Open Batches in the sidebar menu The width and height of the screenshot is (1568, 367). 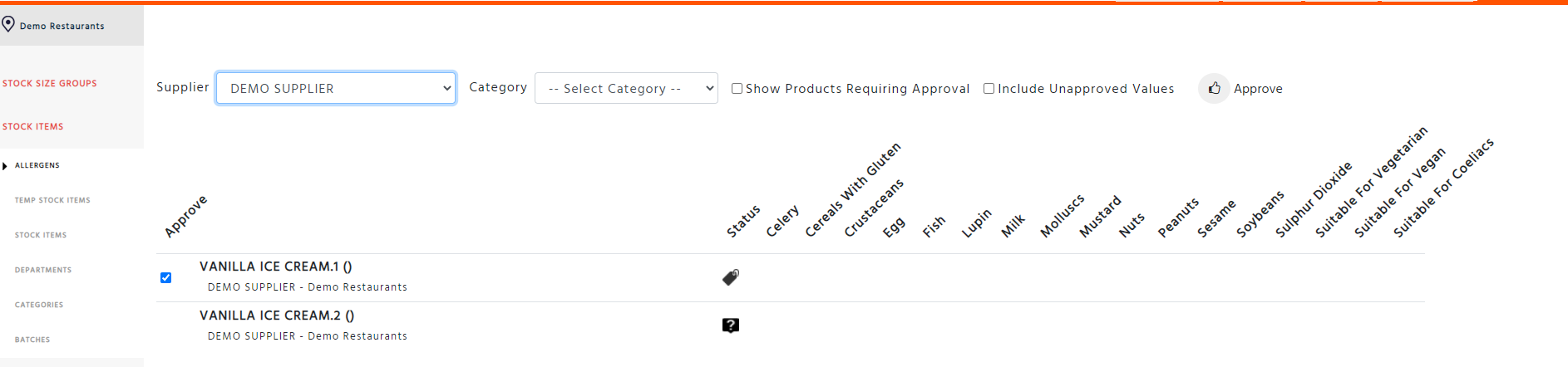32,340
